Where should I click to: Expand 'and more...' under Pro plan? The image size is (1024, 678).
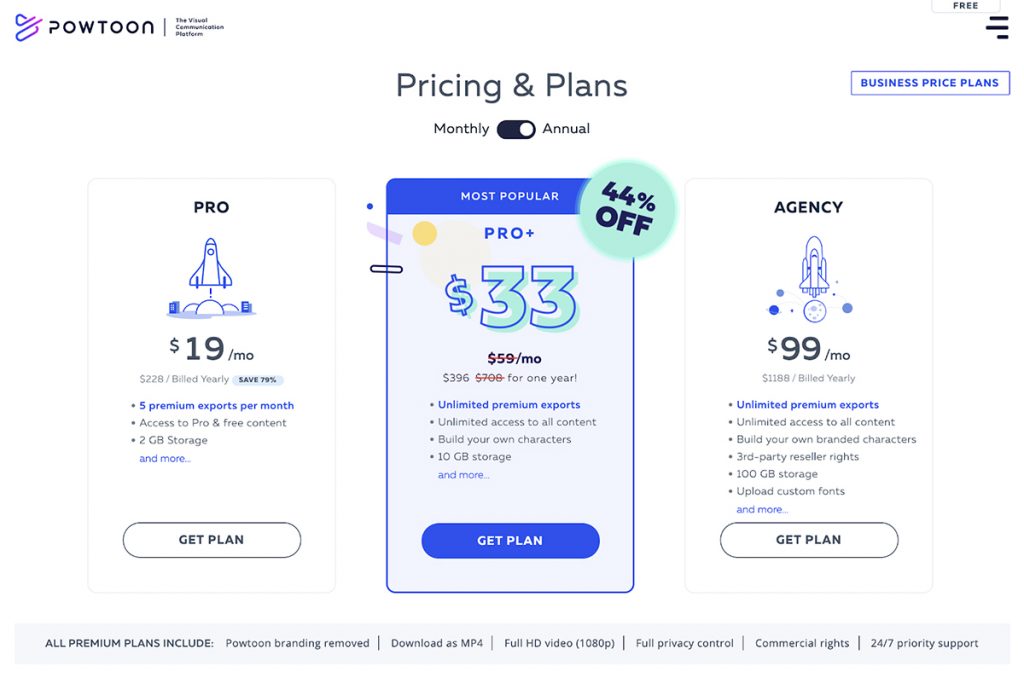click(165, 459)
